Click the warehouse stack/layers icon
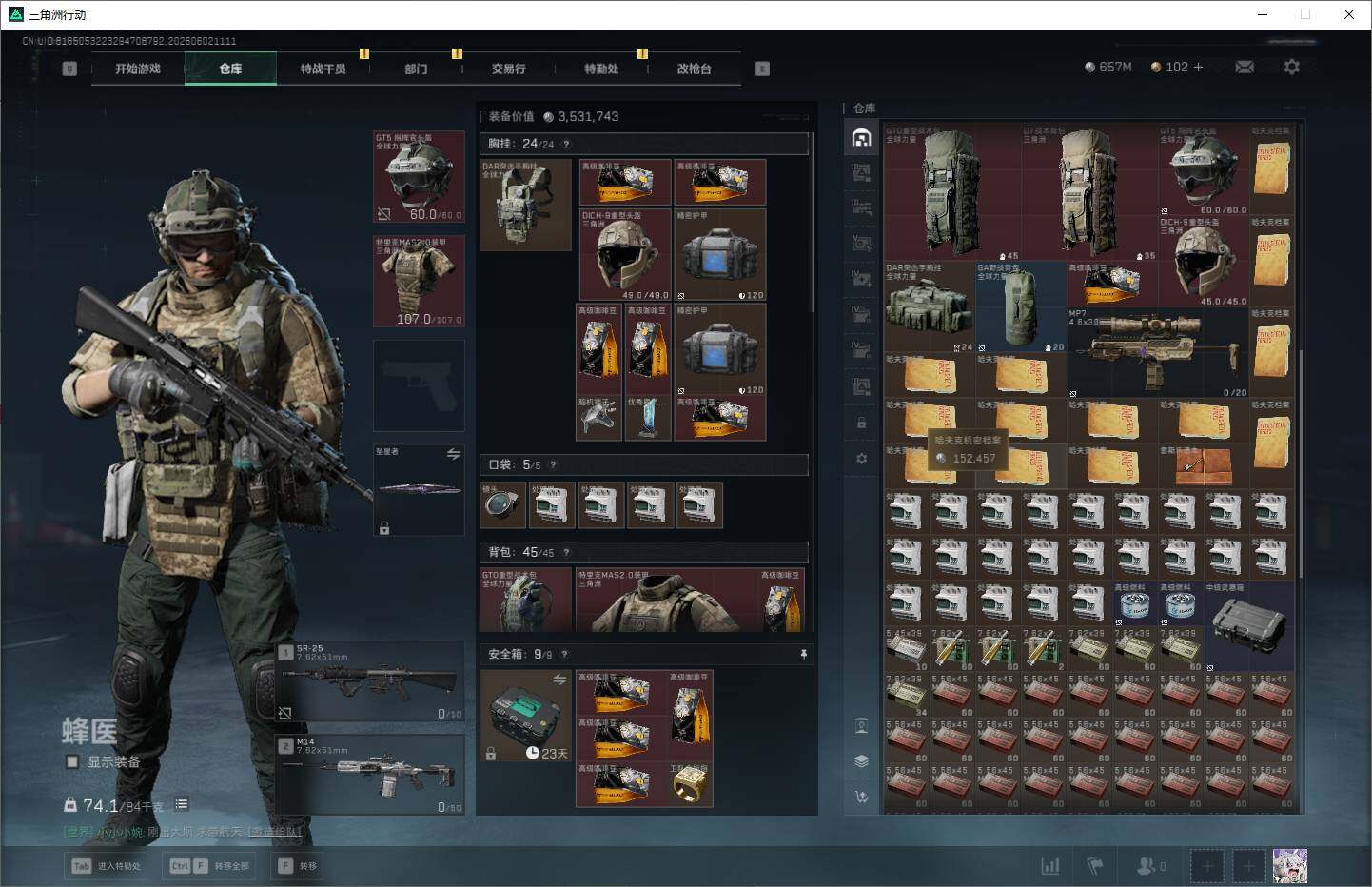The image size is (1372, 887). click(x=861, y=761)
